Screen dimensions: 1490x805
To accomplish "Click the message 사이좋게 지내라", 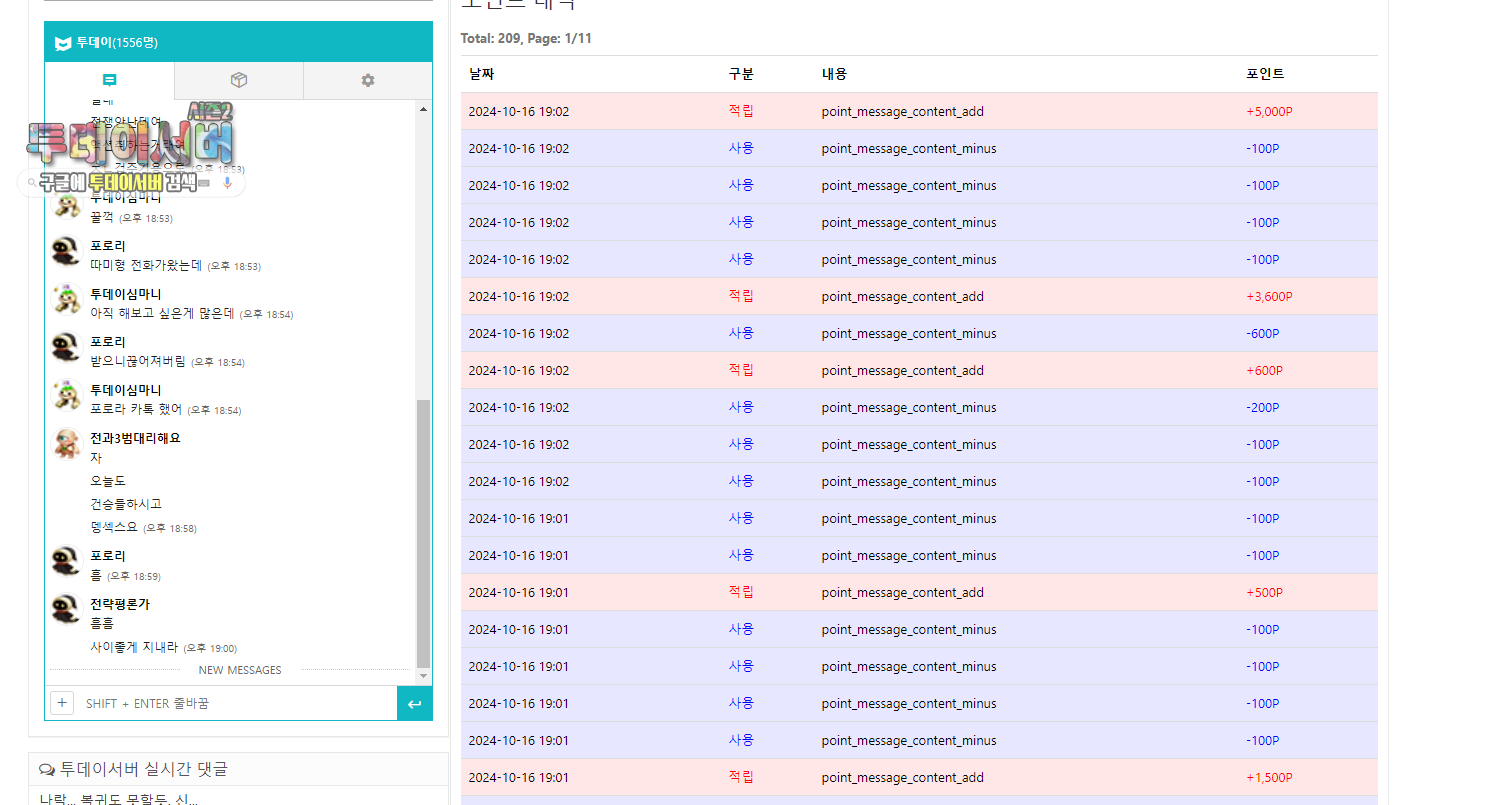I will click(x=134, y=647).
